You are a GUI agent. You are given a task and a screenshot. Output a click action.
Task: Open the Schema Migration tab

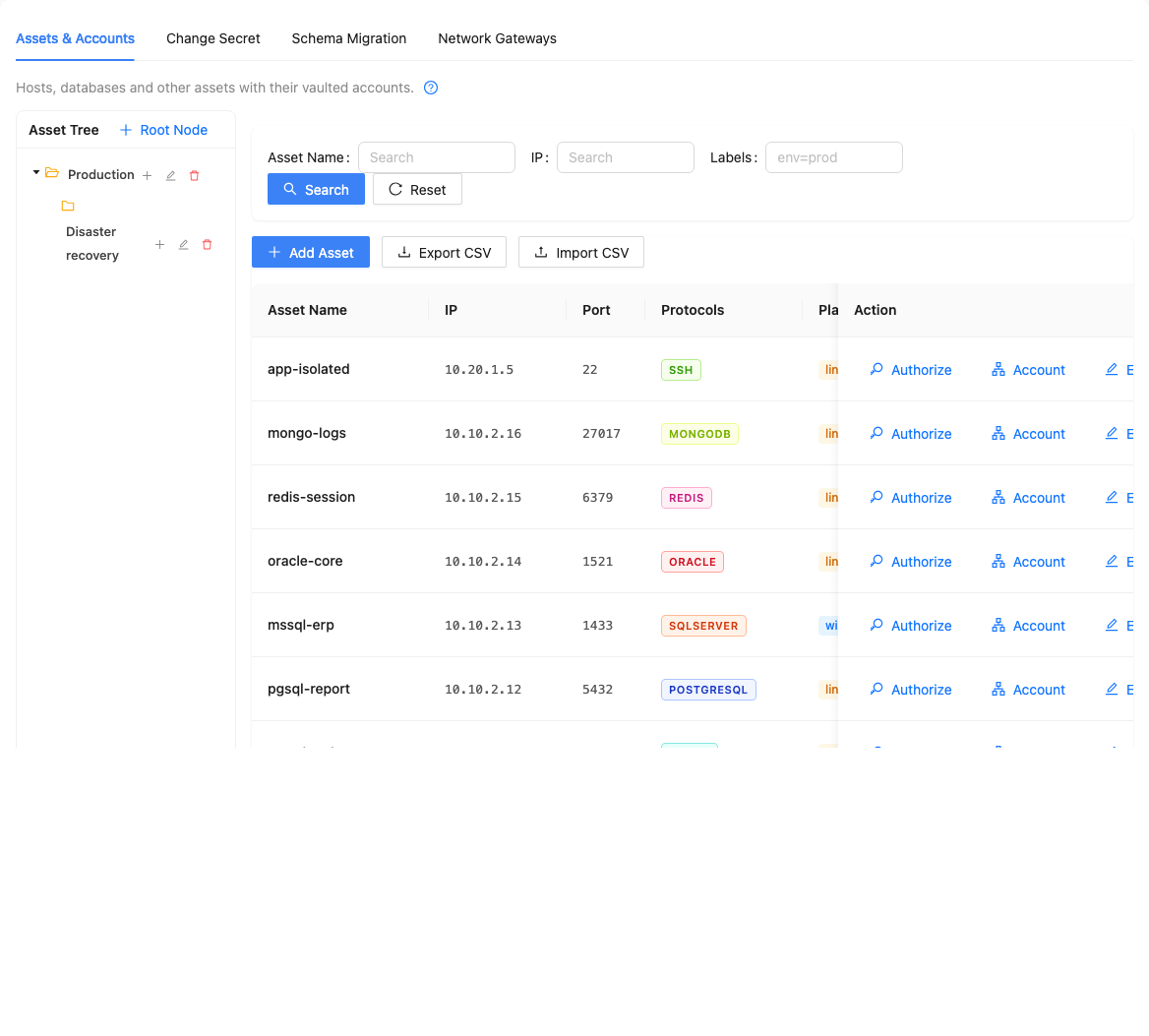pyautogui.click(x=349, y=38)
